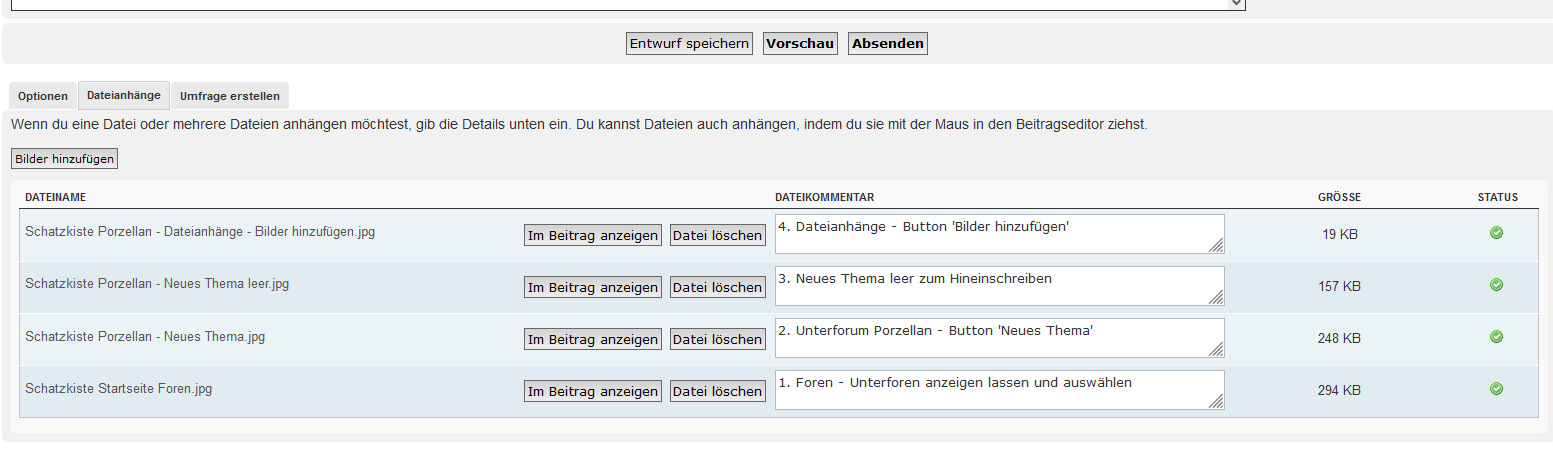This screenshot has width=1553, height=454.
Task: Click green status icon for Bilder hinzufügen.jpg
Action: pos(1496,233)
